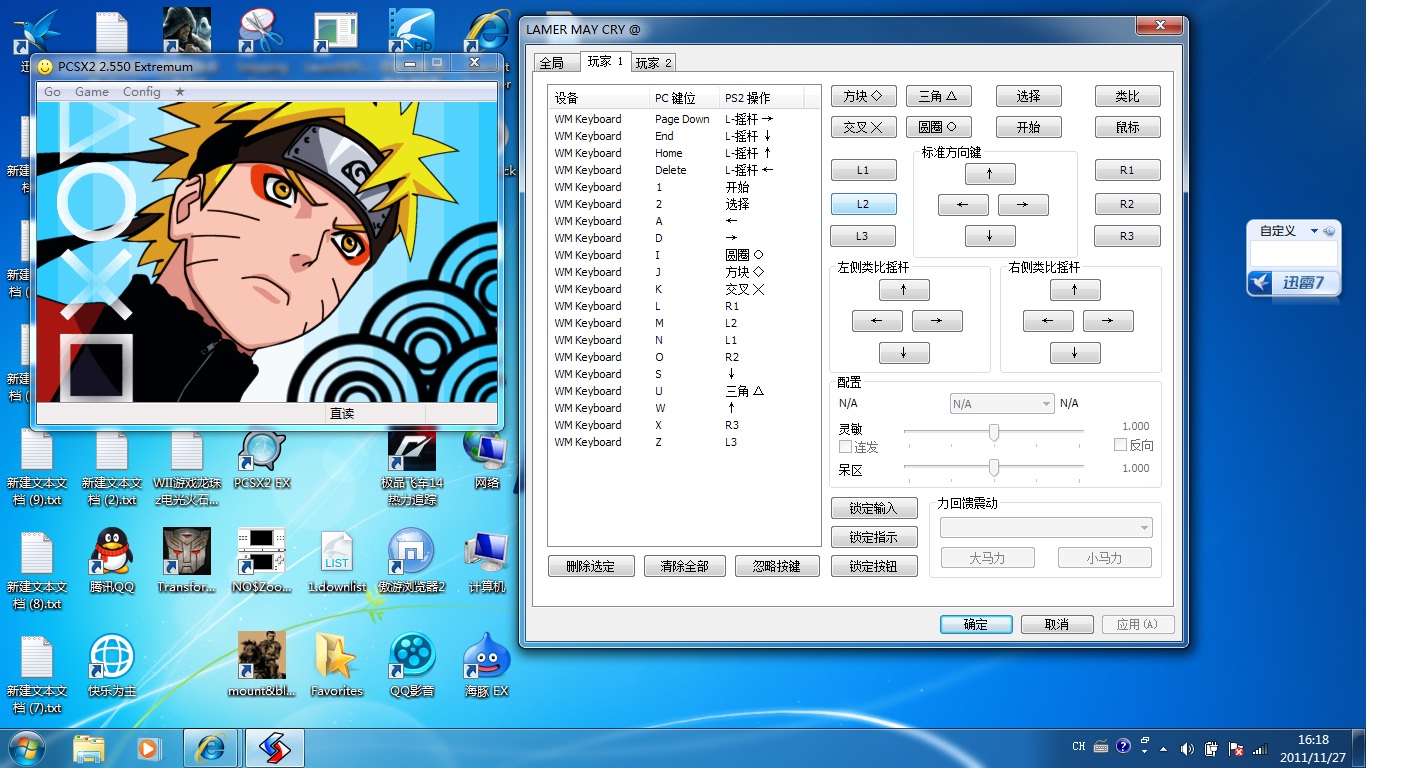The image size is (1401, 768).
Task: Select the 1.downlist file icon
Action: (337, 560)
